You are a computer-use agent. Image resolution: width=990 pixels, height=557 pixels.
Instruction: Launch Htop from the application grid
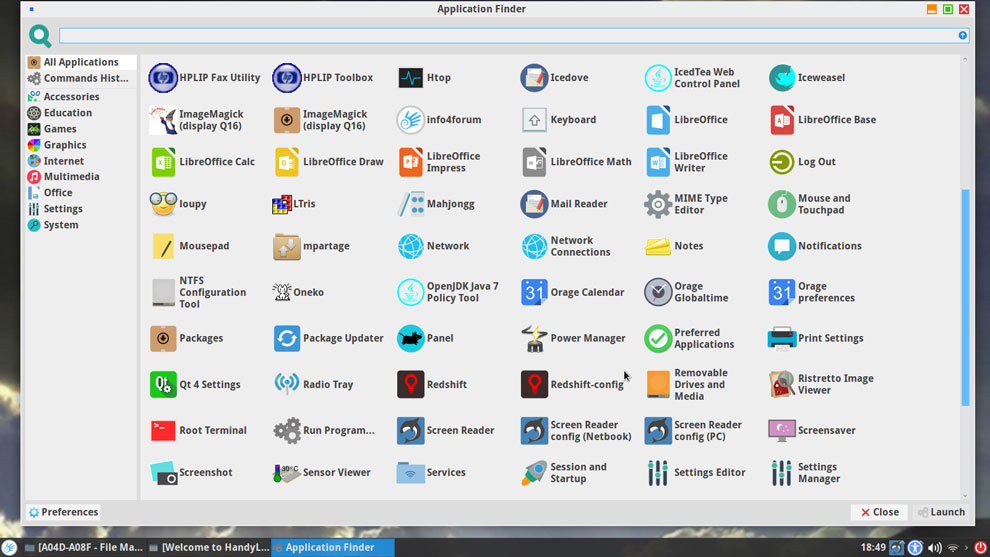pyautogui.click(x=410, y=78)
